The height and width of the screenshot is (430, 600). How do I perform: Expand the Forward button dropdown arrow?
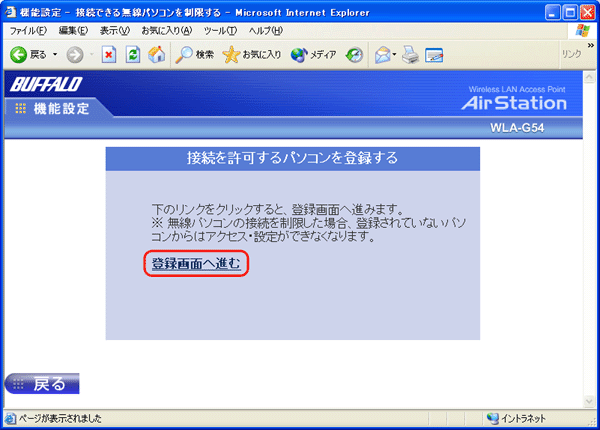[91, 54]
